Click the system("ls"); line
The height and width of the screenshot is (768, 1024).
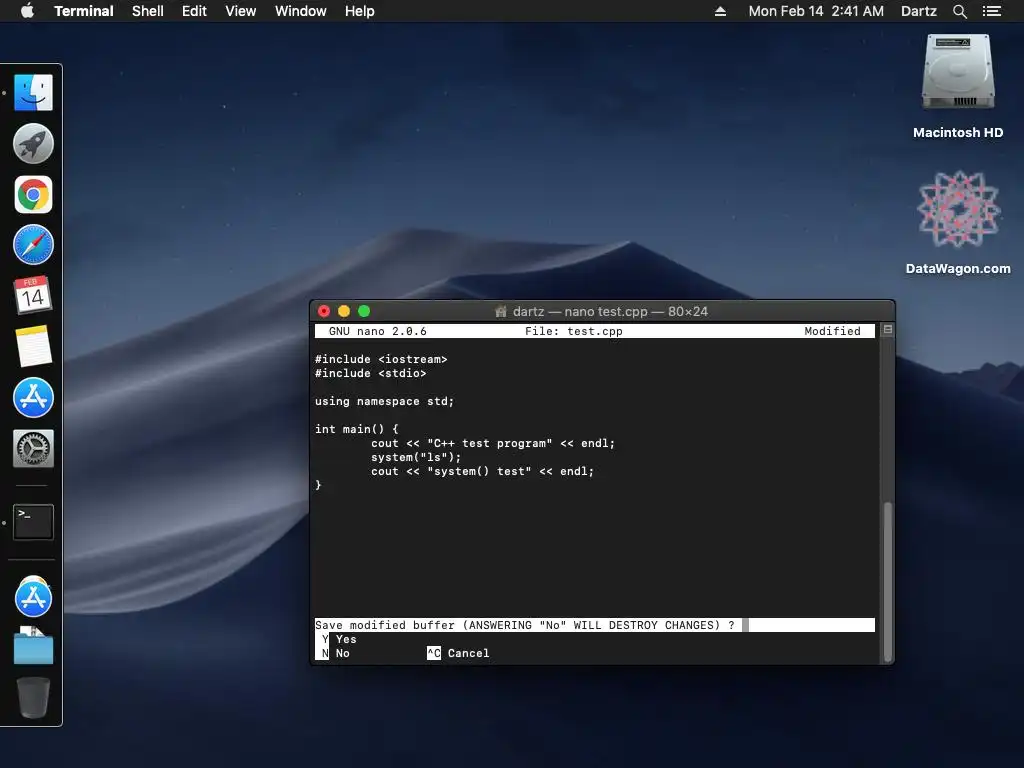[416, 457]
